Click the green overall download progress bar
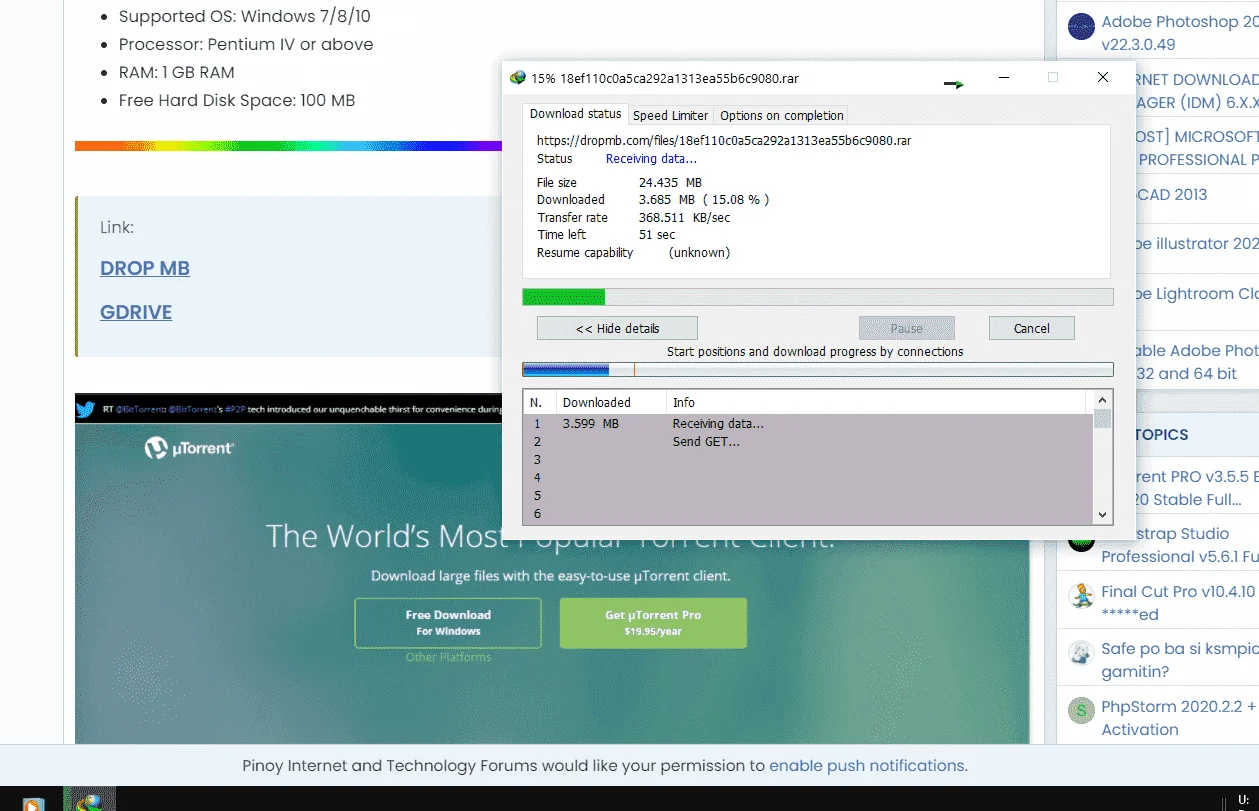Image resolution: width=1259 pixels, height=811 pixels. click(x=818, y=296)
